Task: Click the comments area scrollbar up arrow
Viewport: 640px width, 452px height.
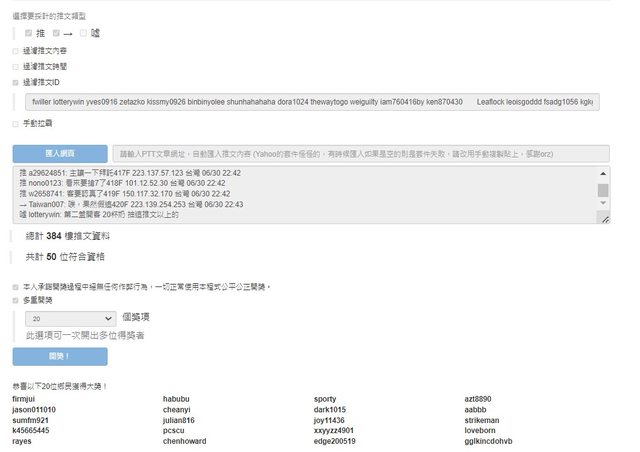Action: [603, 173]
